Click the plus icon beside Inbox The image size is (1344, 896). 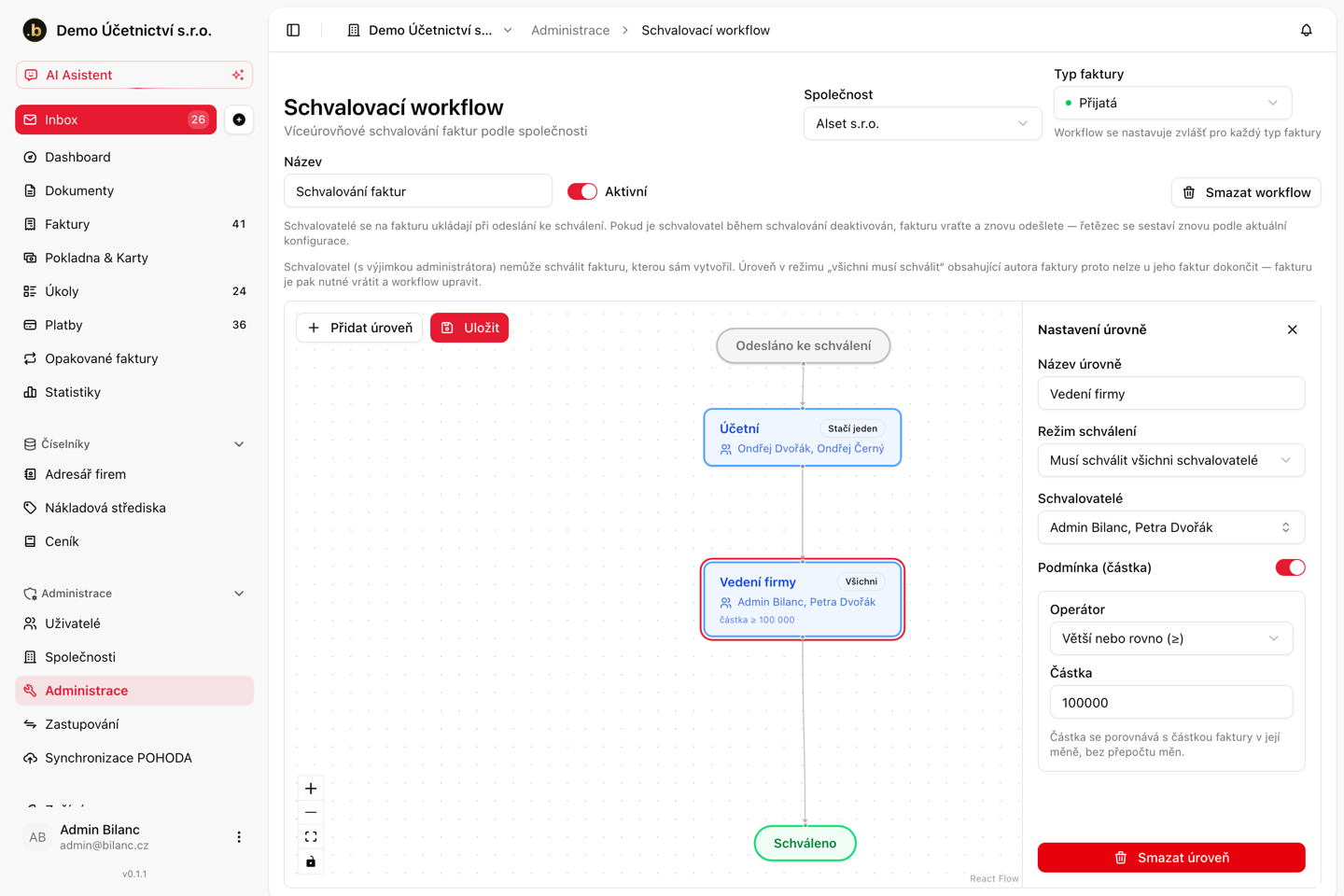click(239, 119)
